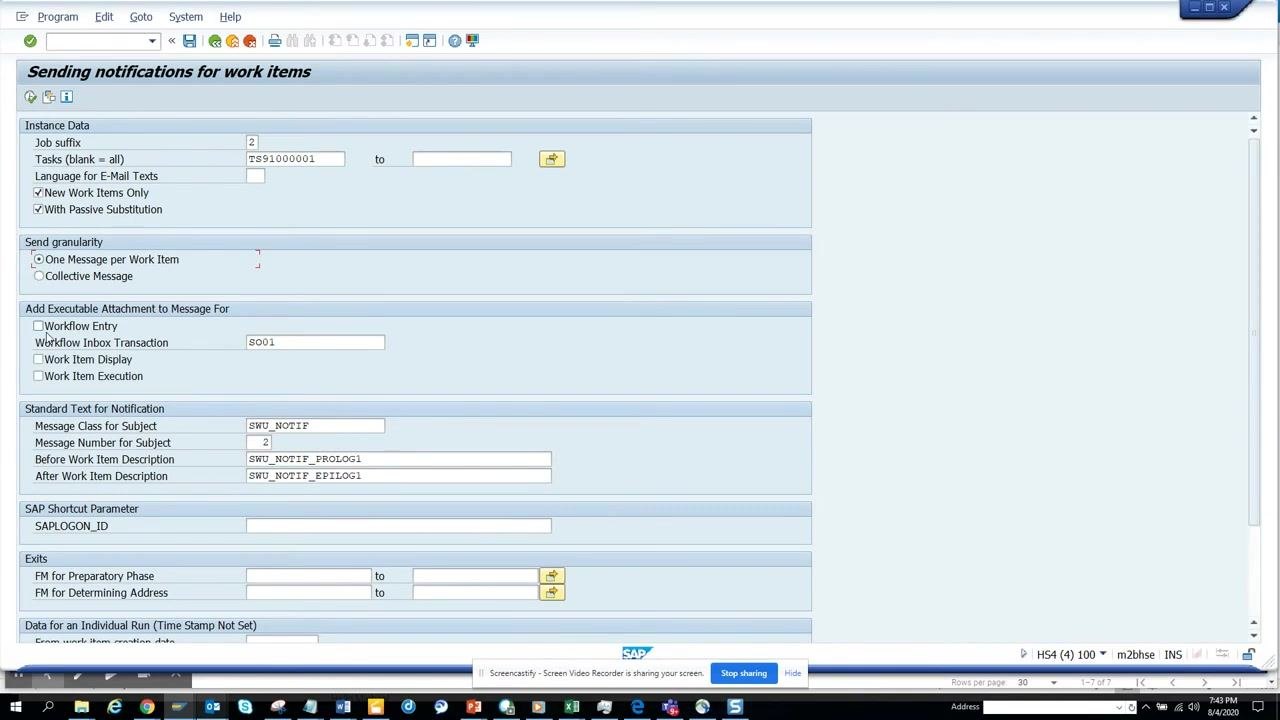Enable Work Item Display checkbox
Screen dimensions: 1280x720
coord(38,360)
